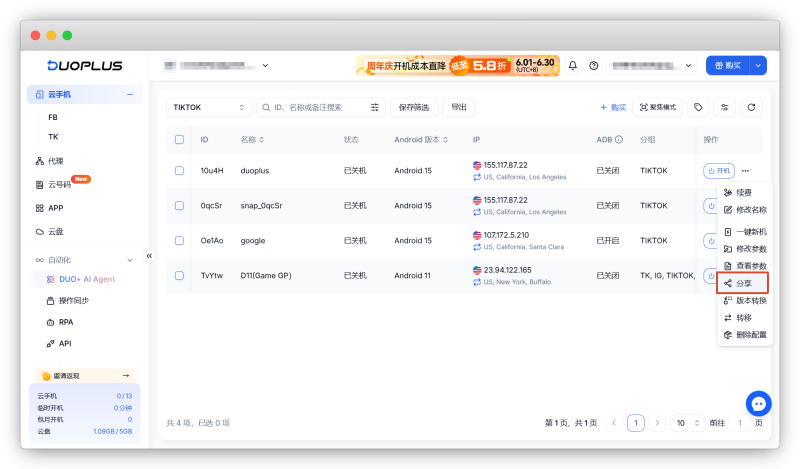Viewport: 800px width, 469px height.
Task: Open the TIKTOK group filter dropdown
Action: pos(209,107)
